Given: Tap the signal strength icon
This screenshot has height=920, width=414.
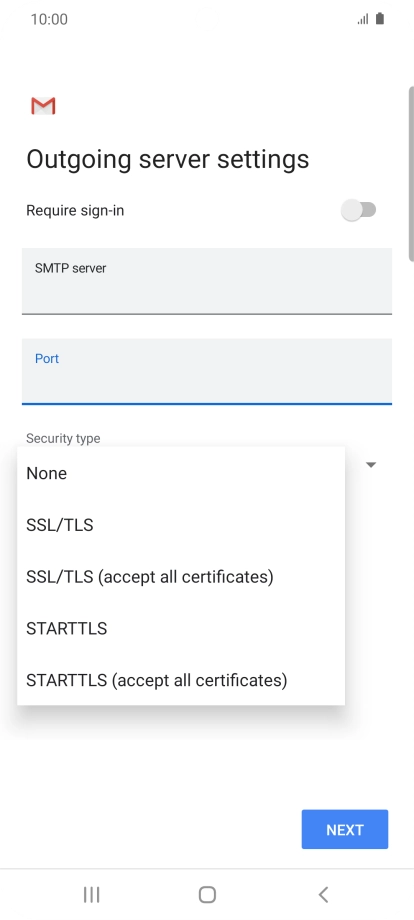Looking at the screenshot, I should coord(363,19).
